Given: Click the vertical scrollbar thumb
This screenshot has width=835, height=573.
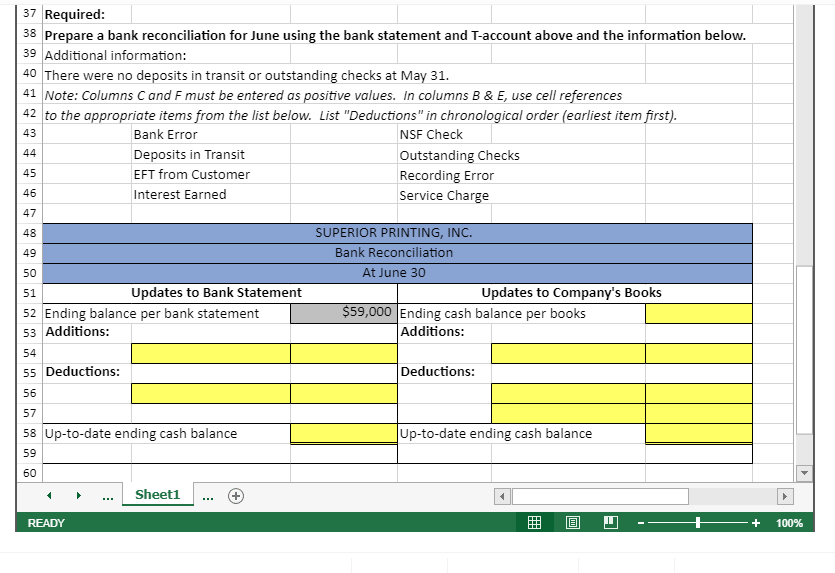Looking at the screenshot, I should tap(804, 350).
